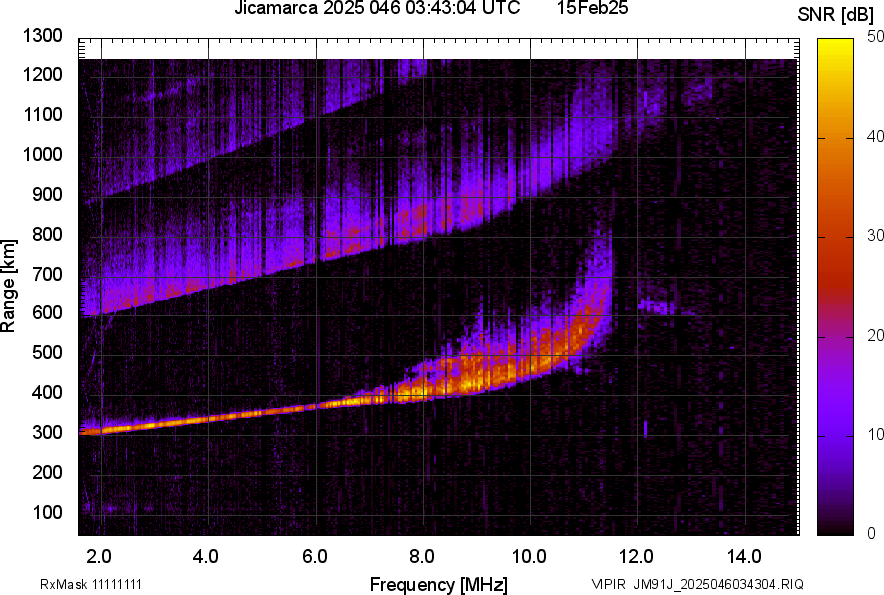The width and height of the screenshot is (884, 595).
Task: Click range tick label '1000'
Action: point(42,154)
